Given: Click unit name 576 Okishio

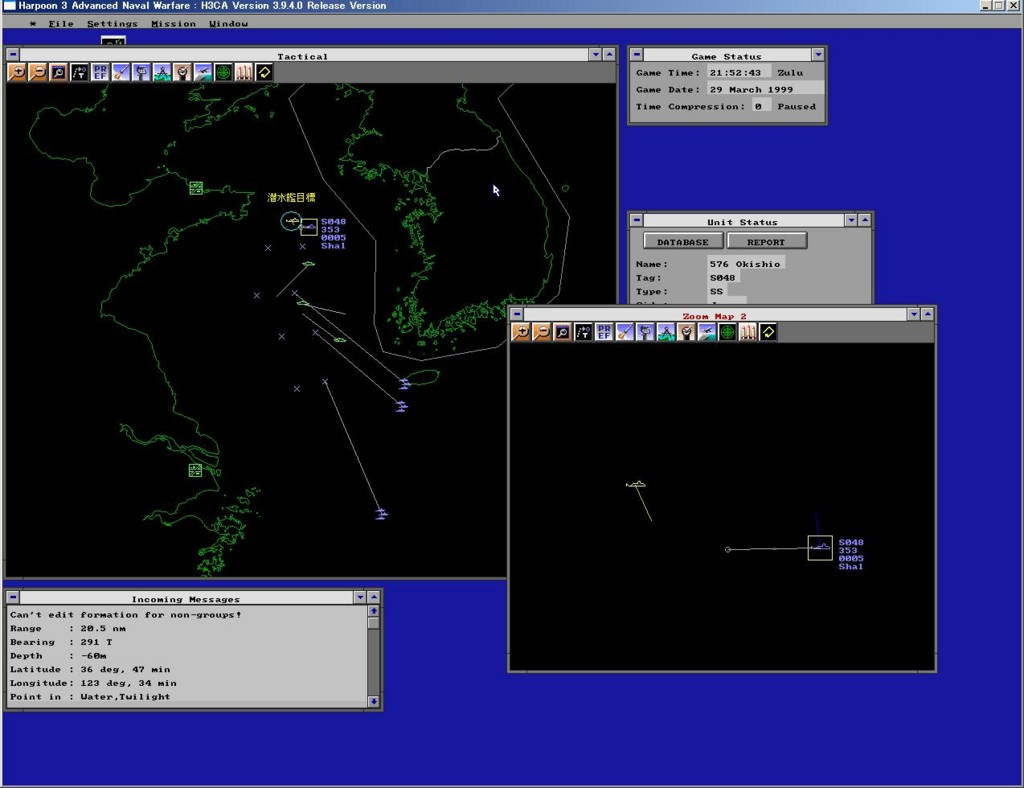Looking at the screenshot, I should tap(745, 264).
